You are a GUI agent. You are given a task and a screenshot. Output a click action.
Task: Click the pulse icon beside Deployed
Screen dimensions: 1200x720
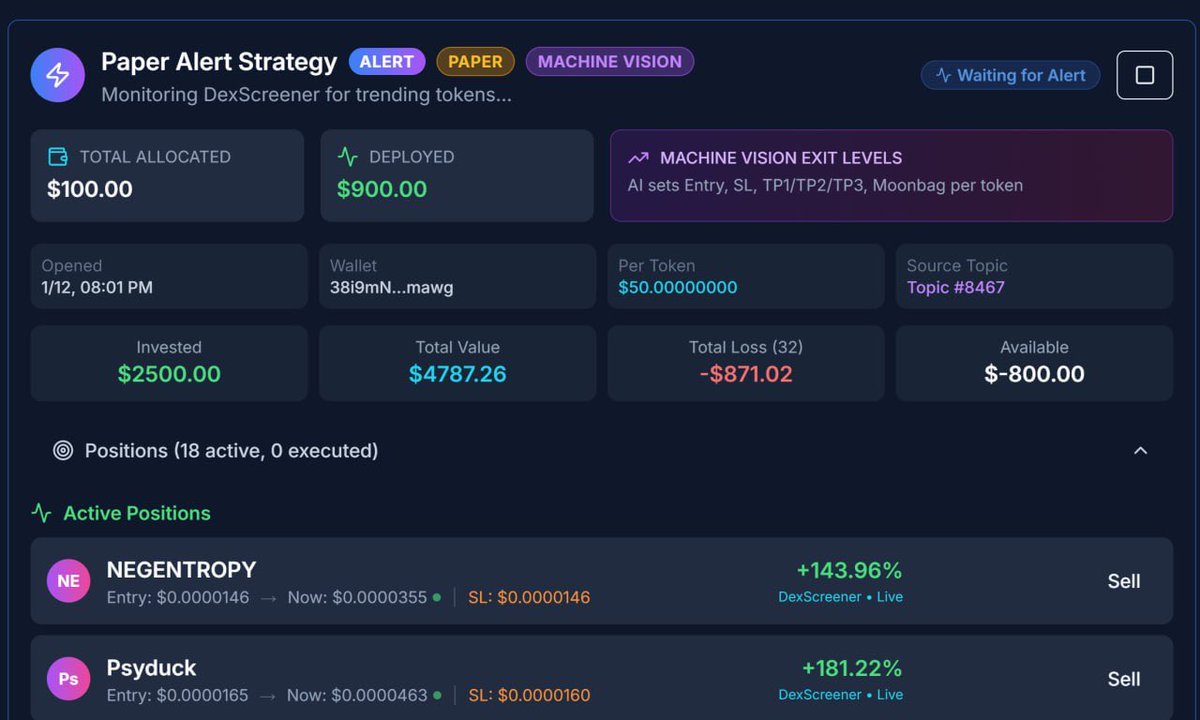pos(347,157)
